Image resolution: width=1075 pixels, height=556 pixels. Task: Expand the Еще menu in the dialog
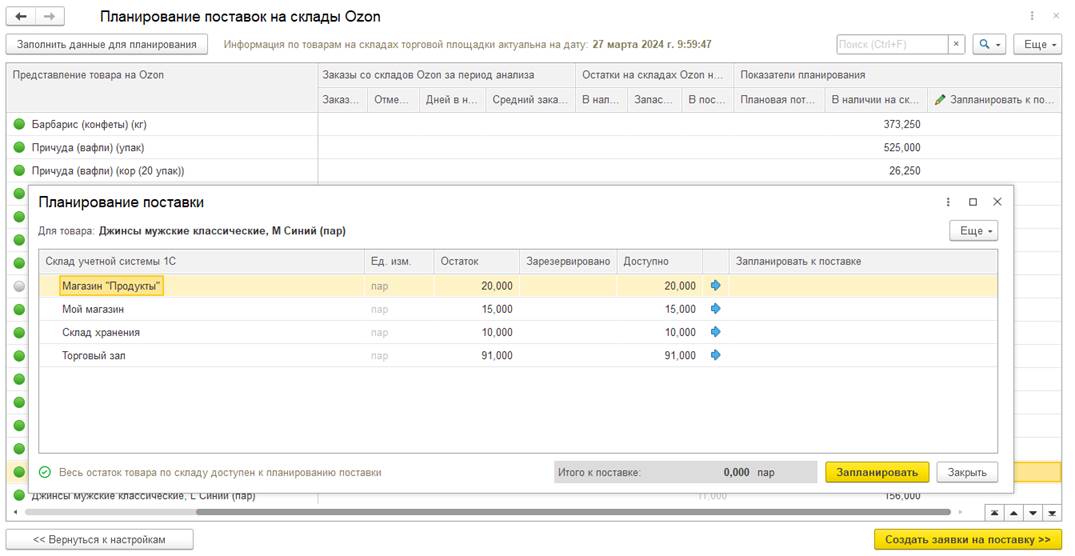click(973, 231)
